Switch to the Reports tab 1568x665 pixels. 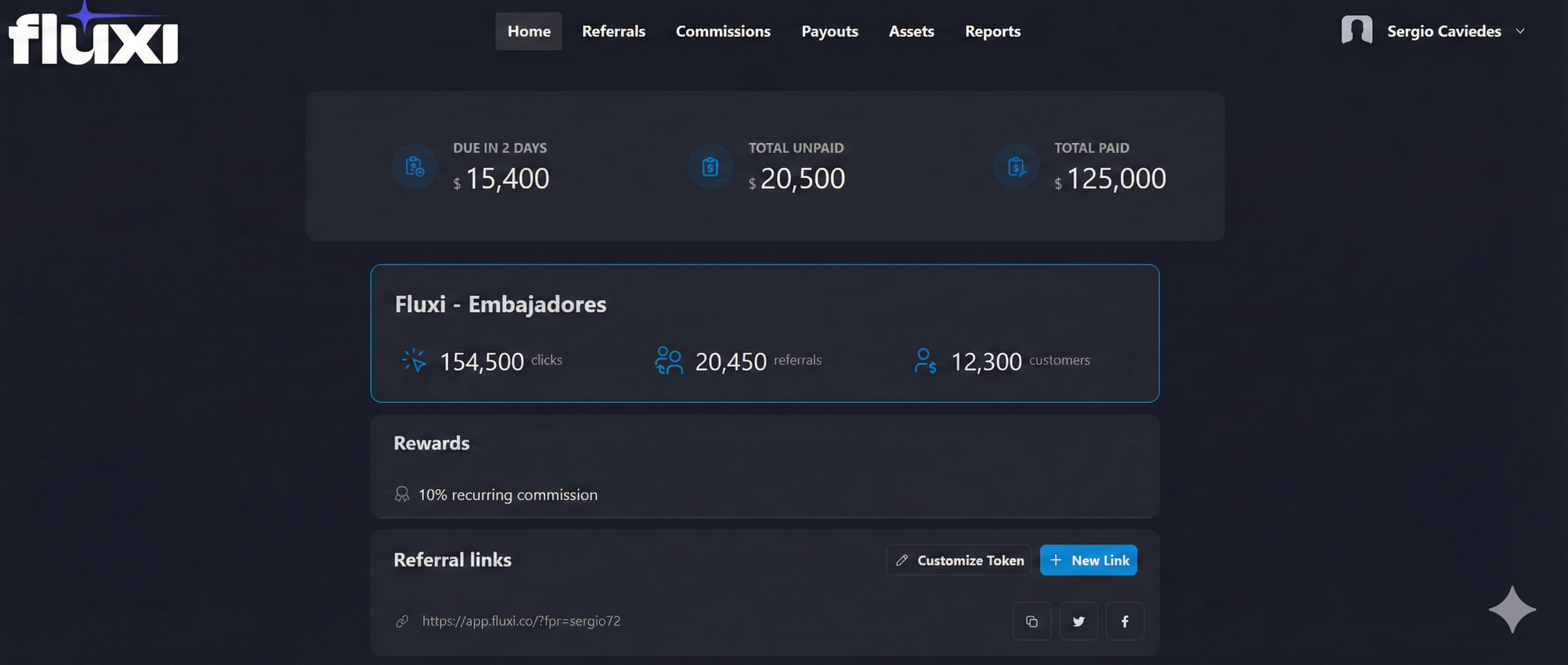[992, 30]
